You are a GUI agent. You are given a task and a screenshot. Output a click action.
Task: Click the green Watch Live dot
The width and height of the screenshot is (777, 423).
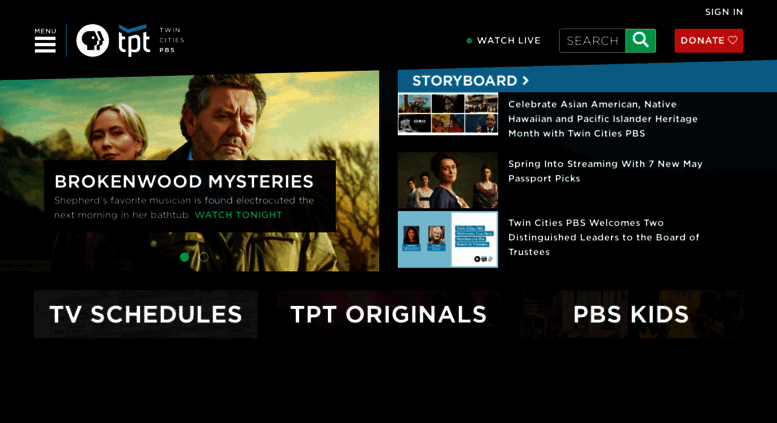469,41
